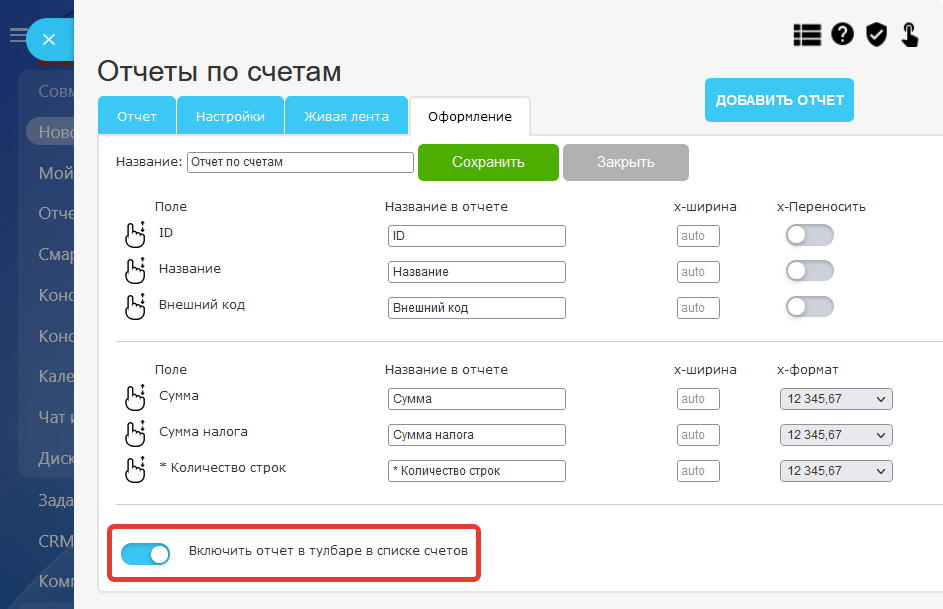
Task: Switch to the Настройки tab
Action: tap(230, 116)
